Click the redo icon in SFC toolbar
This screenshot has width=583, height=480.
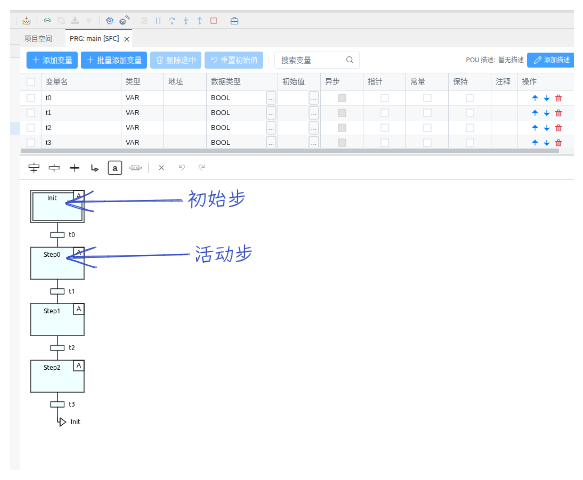pos(202,168)
